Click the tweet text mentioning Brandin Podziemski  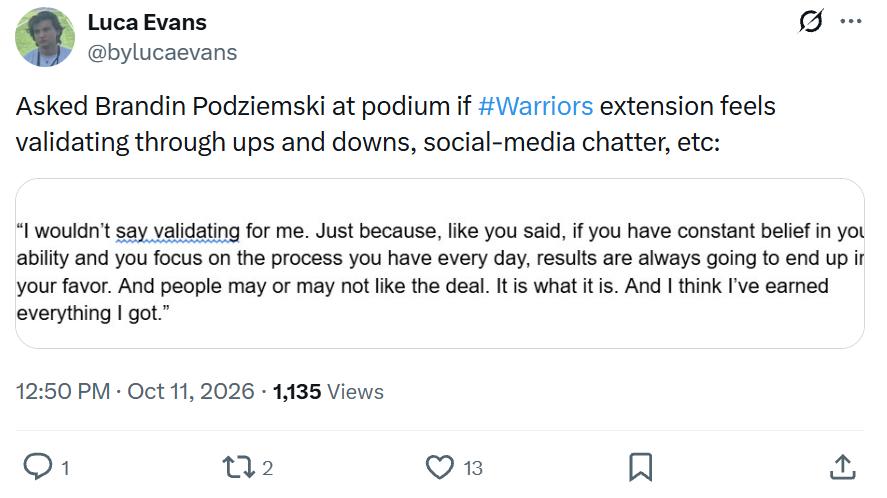coord(396,124)
